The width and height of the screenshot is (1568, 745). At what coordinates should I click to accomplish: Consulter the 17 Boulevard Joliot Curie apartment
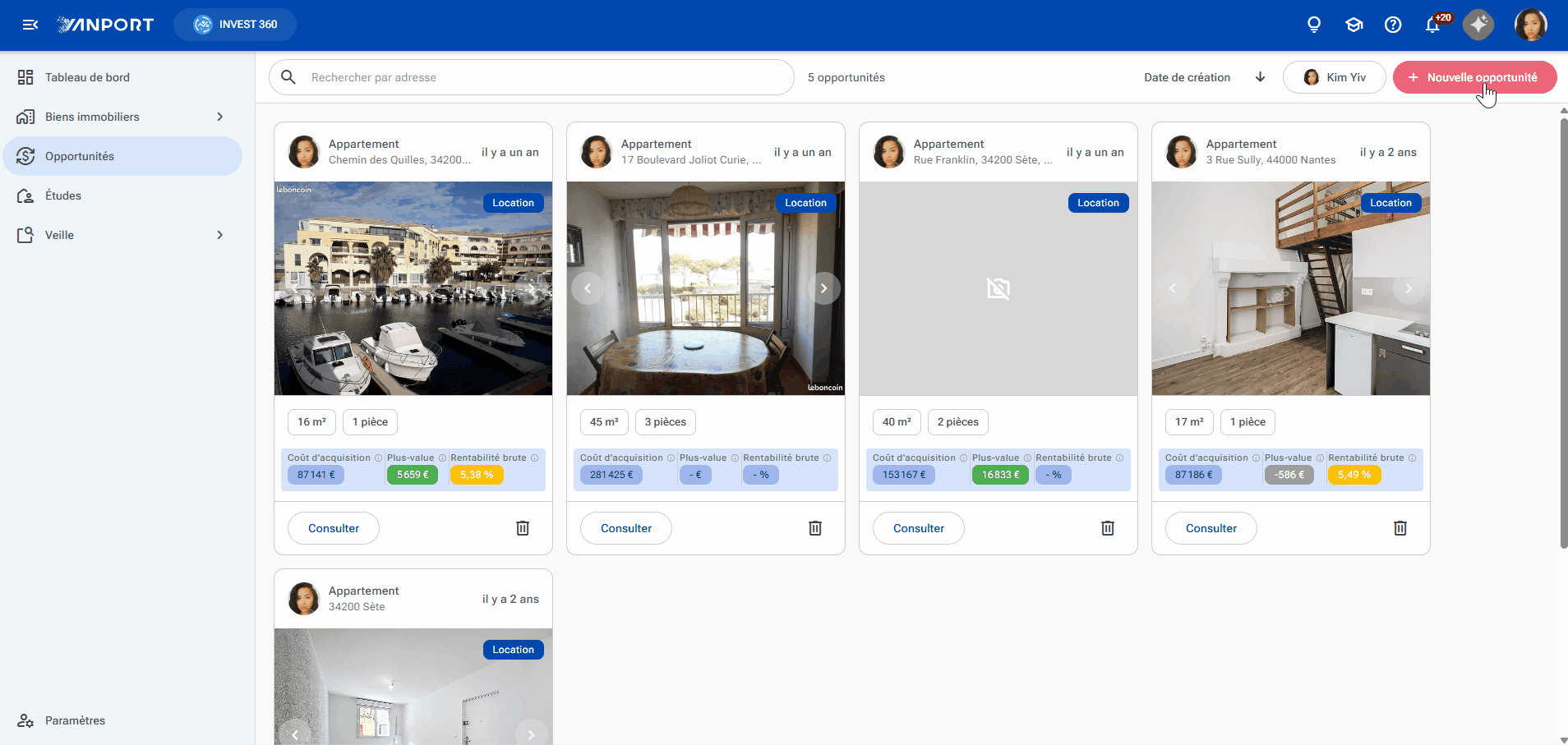coord(626,528)
